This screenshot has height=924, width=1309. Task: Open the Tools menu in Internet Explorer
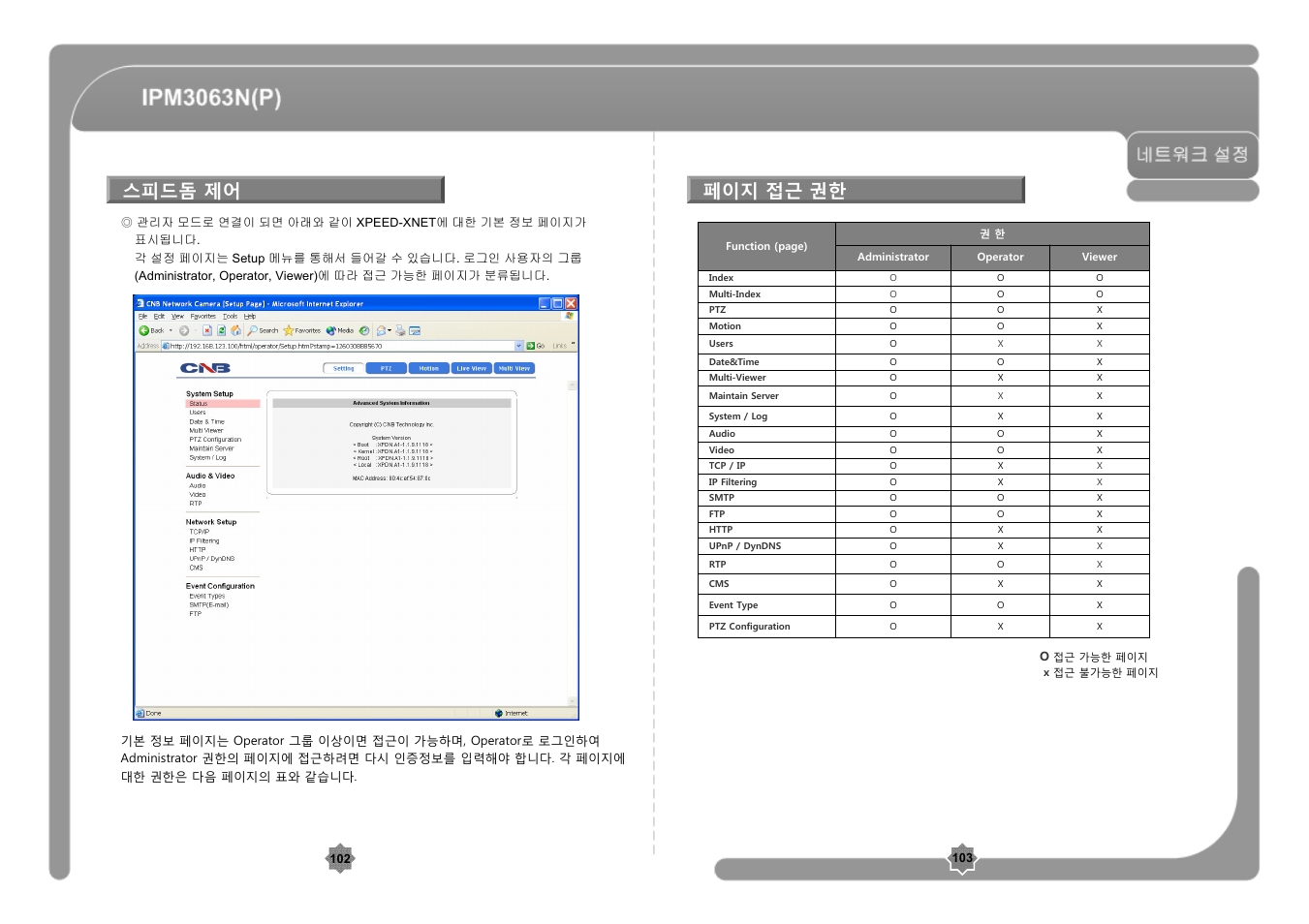click(x=230, y=316)
